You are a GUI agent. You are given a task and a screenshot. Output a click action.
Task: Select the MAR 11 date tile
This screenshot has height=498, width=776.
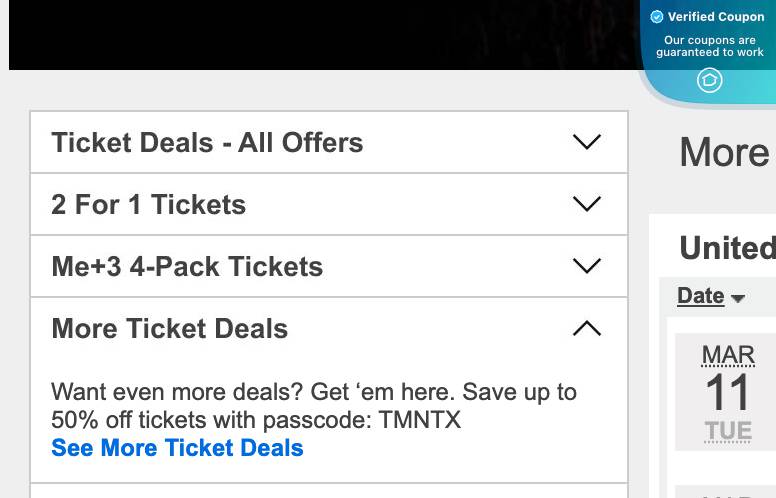click(727, 392)
